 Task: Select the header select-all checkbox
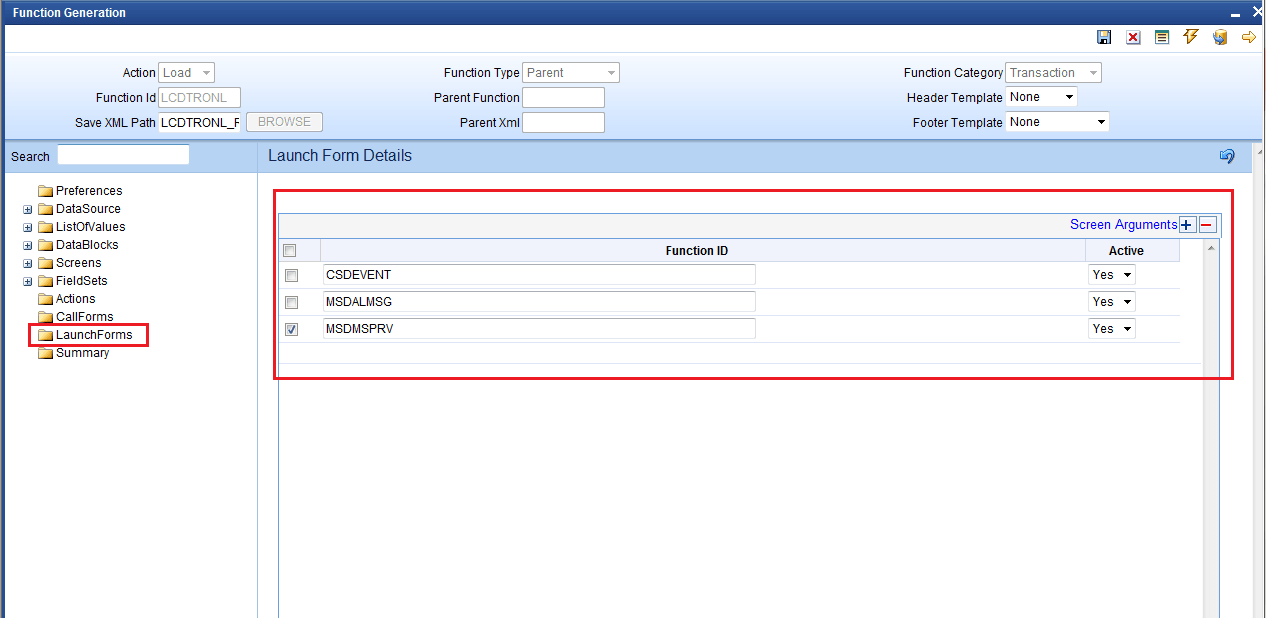tap(288, 250)
